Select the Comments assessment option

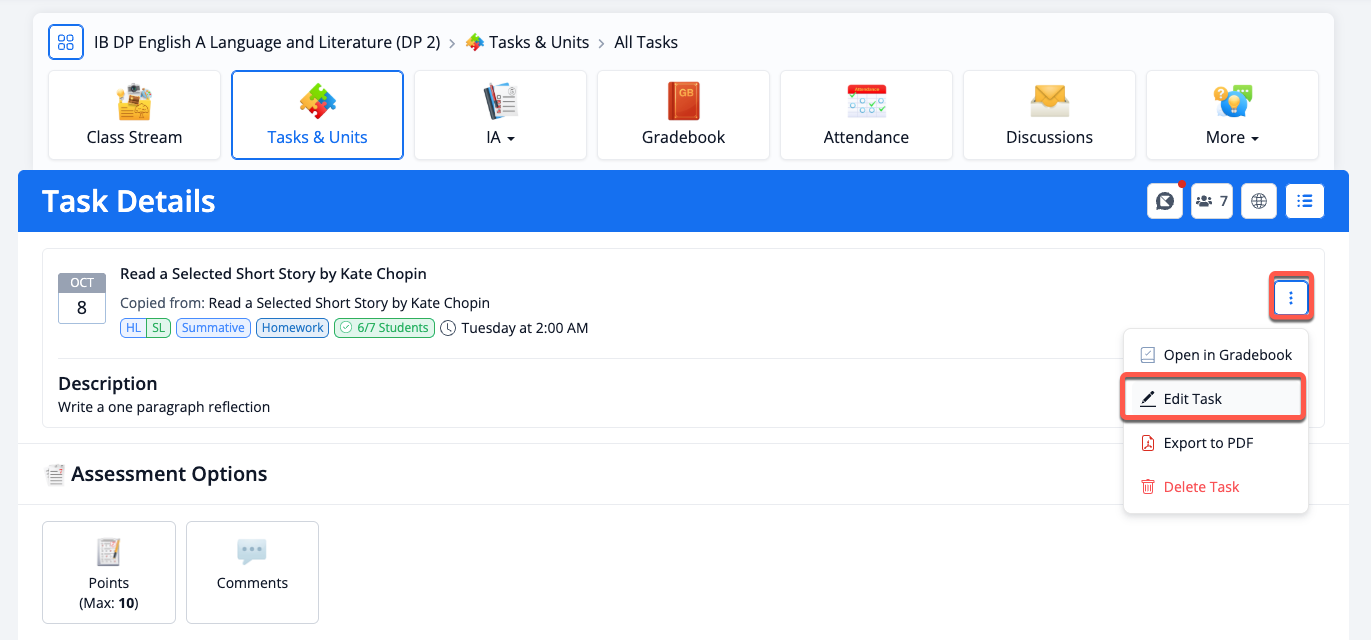pos(252,572)
